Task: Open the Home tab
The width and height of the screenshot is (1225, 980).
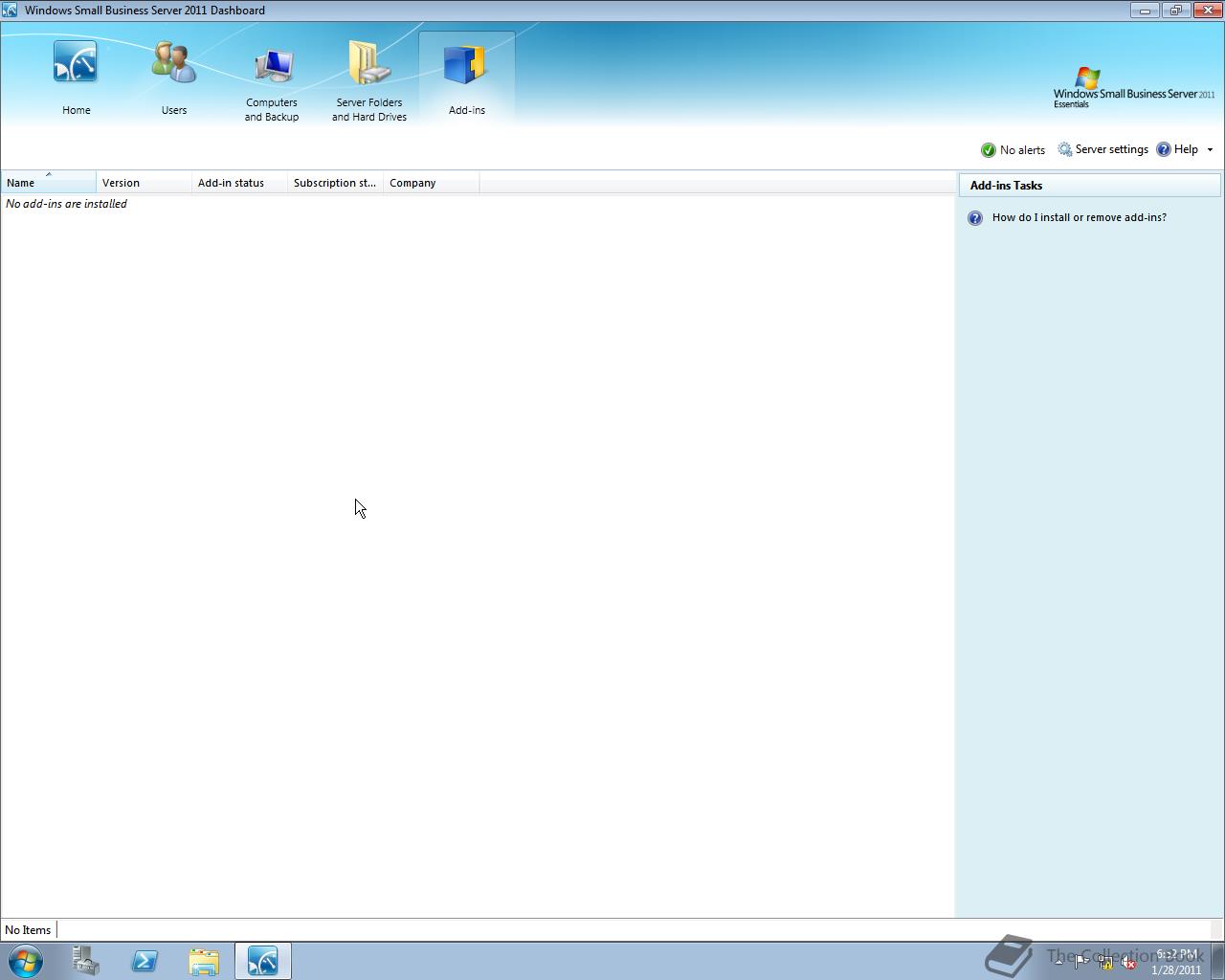Action: coord(77,78)
